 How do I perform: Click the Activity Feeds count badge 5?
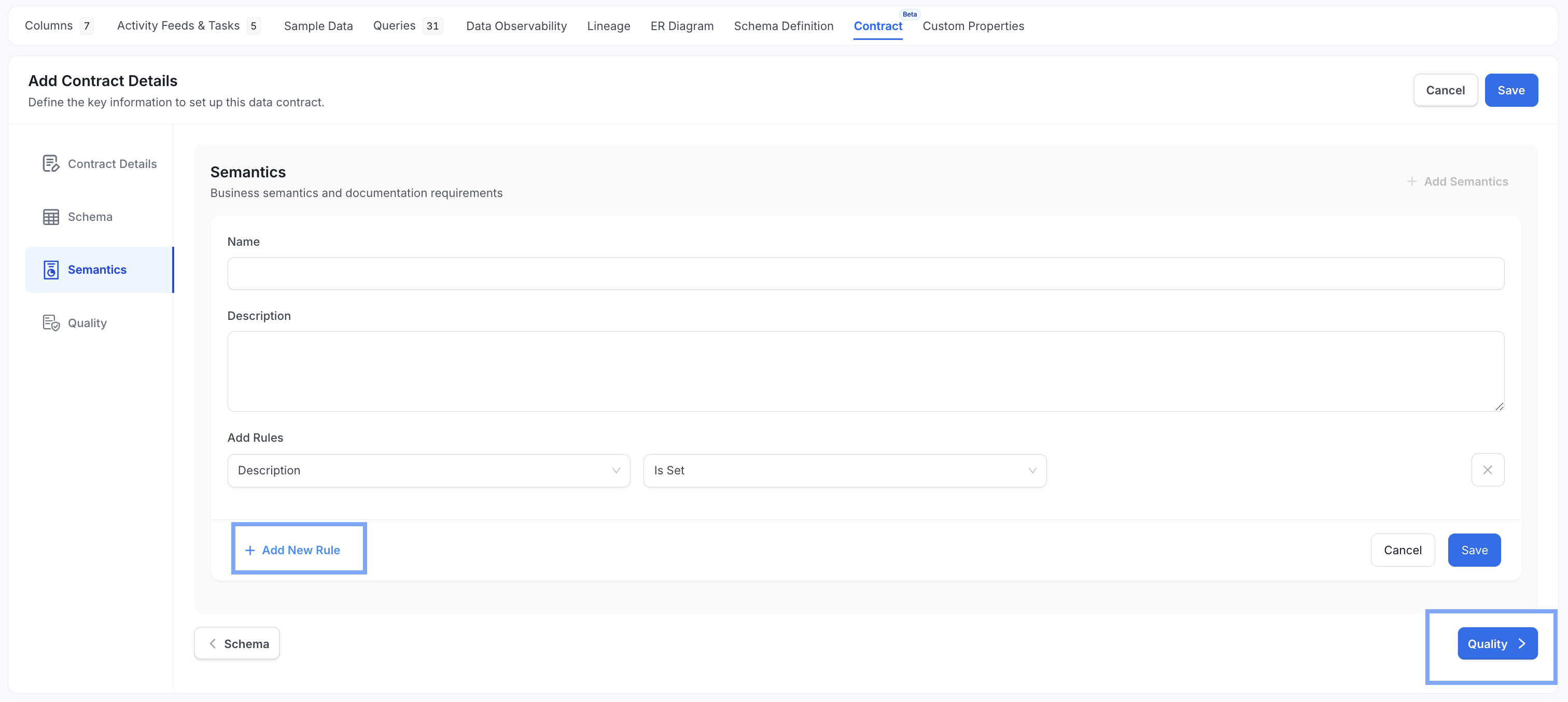(253, 26)
